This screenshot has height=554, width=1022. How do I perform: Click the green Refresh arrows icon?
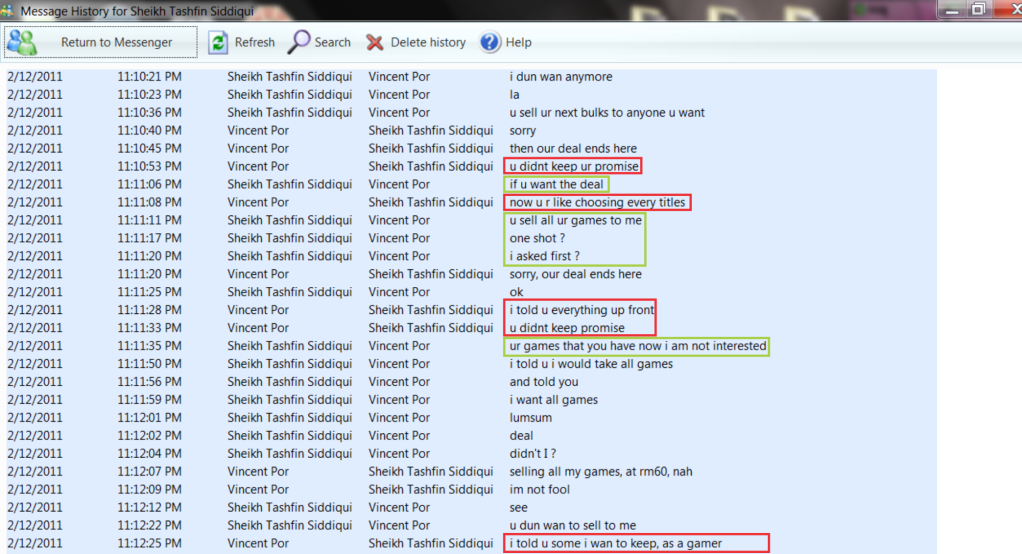pyautogui.click(x=218, y=42)
